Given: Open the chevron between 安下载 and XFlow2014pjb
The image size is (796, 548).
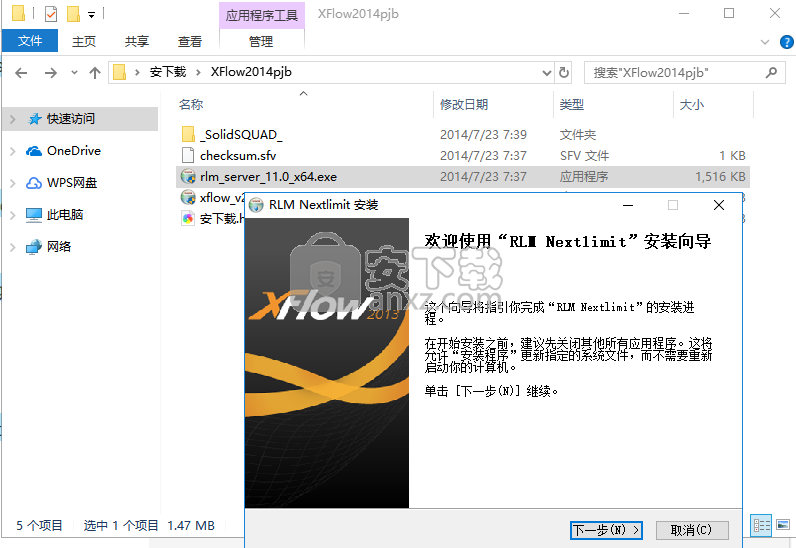Looking at the screenshot, I should (x=198, y=73).
